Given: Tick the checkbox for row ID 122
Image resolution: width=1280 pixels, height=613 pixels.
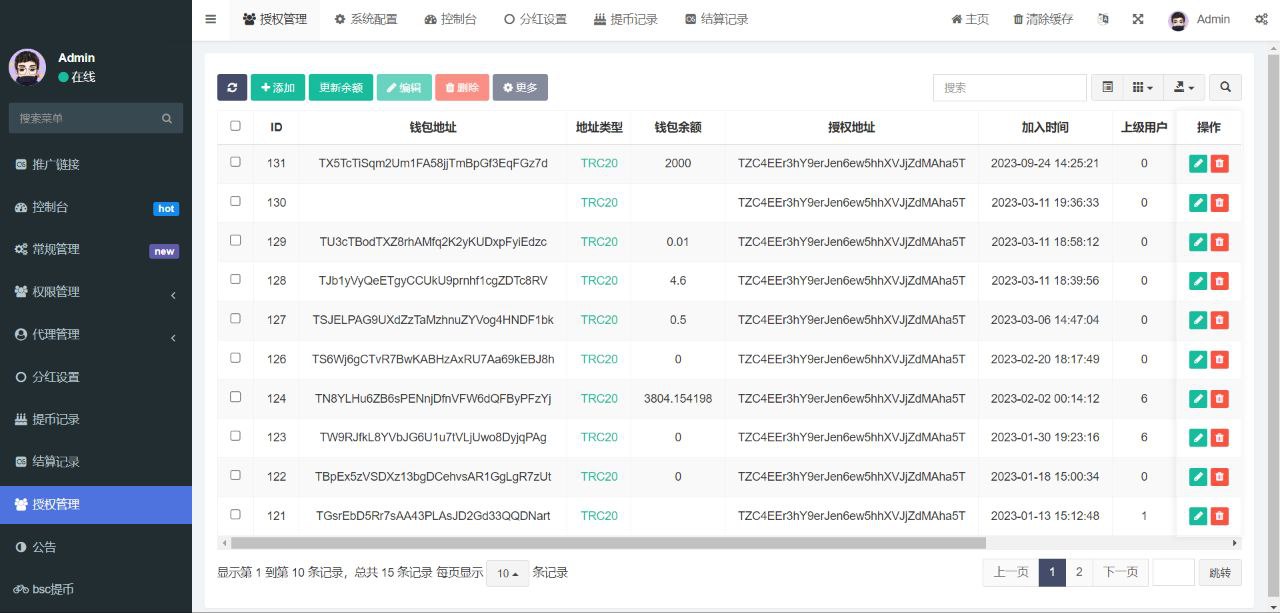Looking at the screenshot, I should (x=236, y=476).
